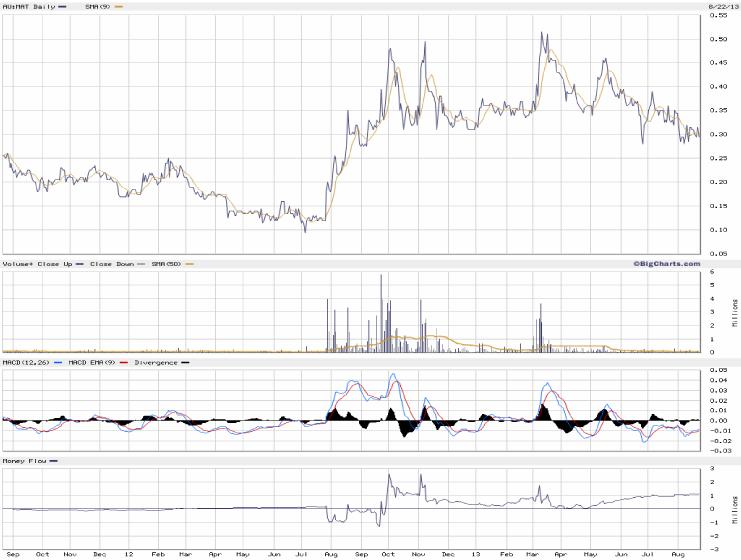Click the SMA(50) volume legend marker

(189, 263)
